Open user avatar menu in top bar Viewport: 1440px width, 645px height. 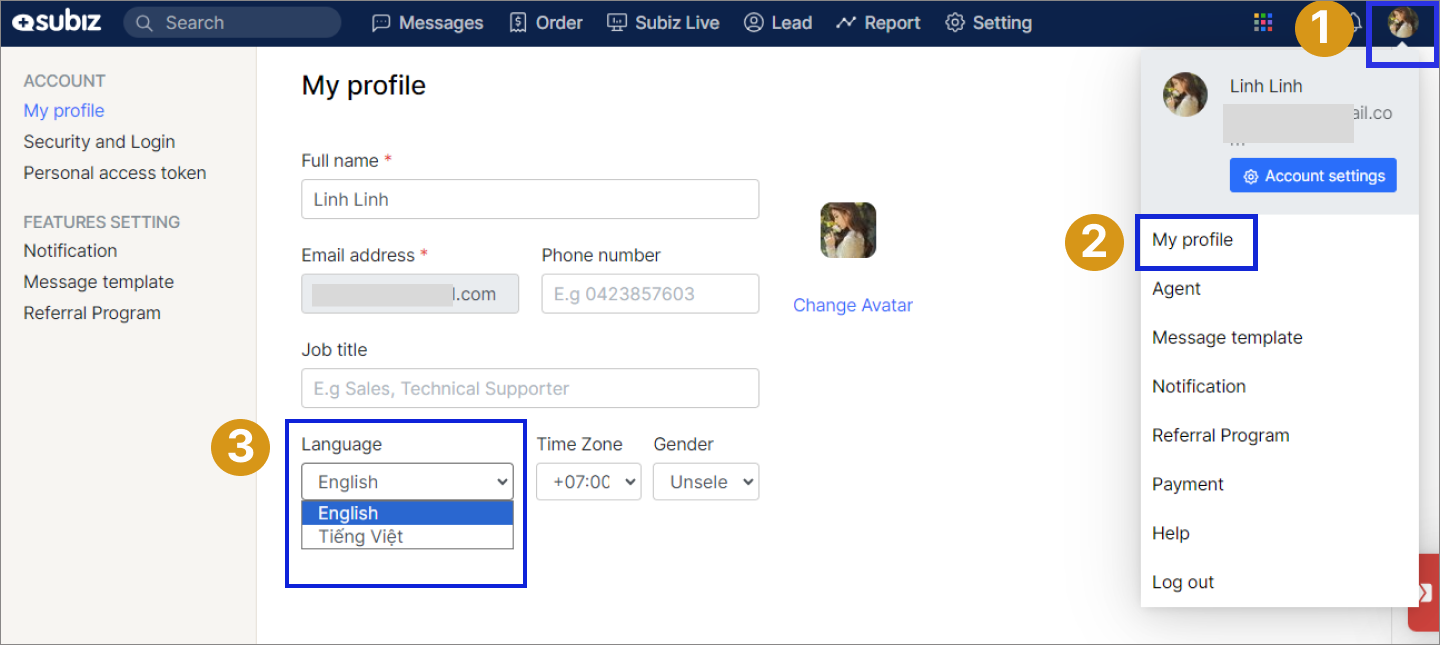point(1403,23)
